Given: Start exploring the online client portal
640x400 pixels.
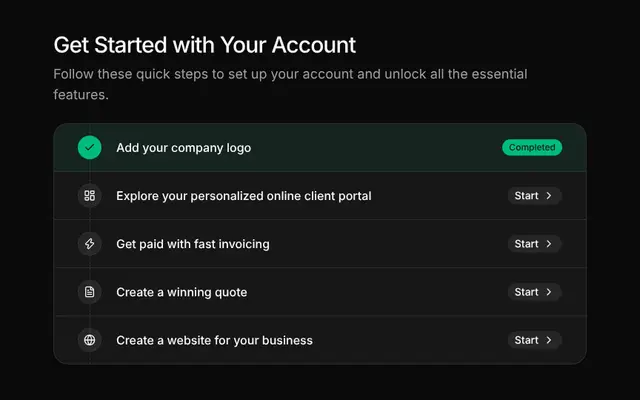Looking at the screenshot, I should point(534,196).
